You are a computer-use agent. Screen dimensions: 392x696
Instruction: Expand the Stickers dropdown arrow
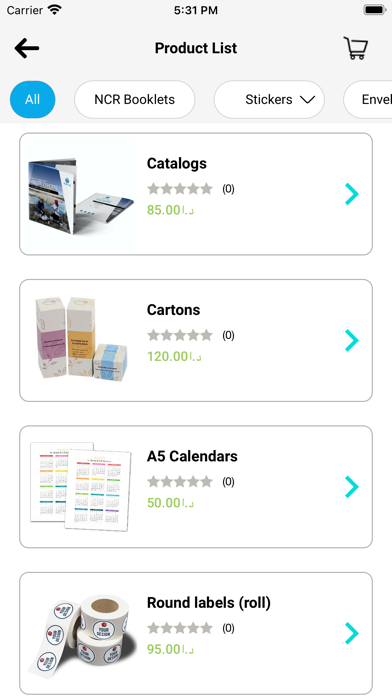(x=307, y=99)
